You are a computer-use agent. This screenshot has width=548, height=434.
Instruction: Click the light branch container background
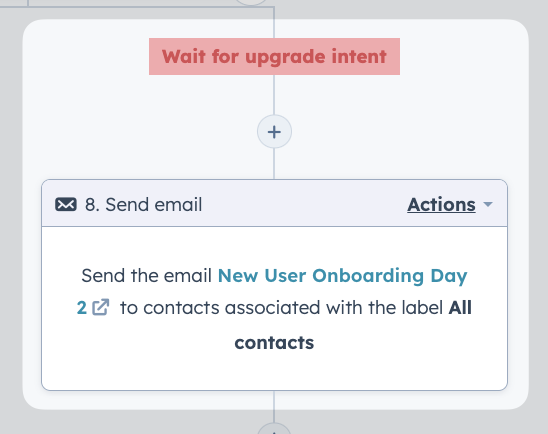point(105,105)
